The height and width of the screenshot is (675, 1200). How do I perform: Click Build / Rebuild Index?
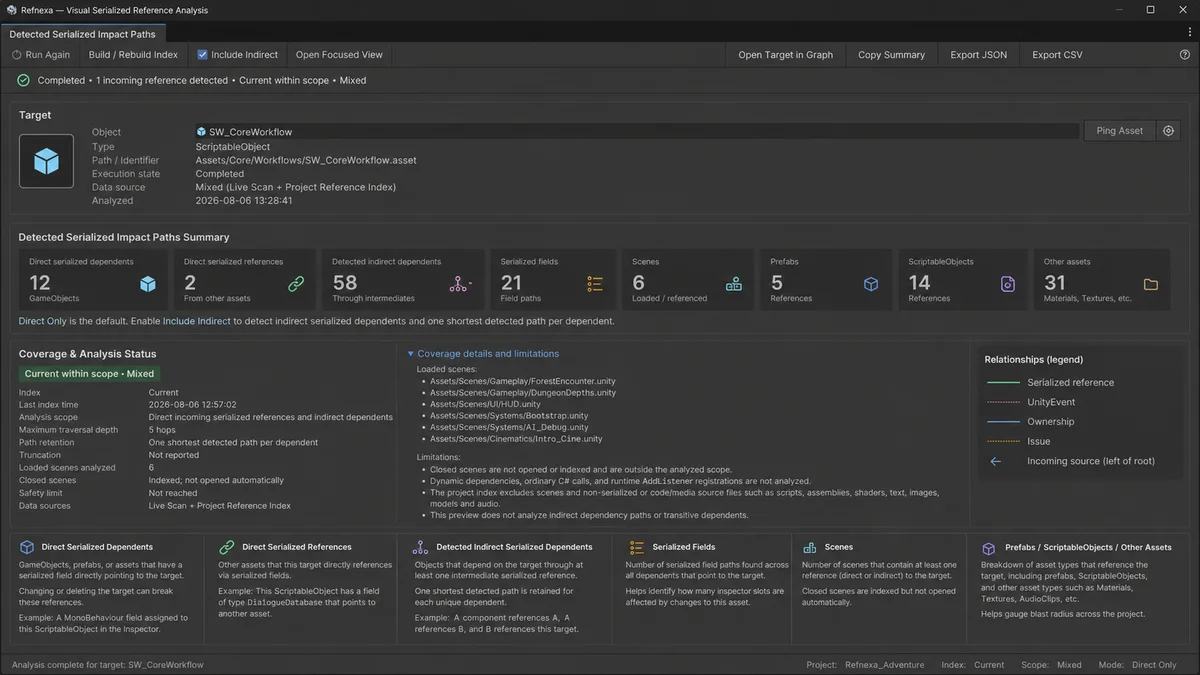[x=133, y=55]
